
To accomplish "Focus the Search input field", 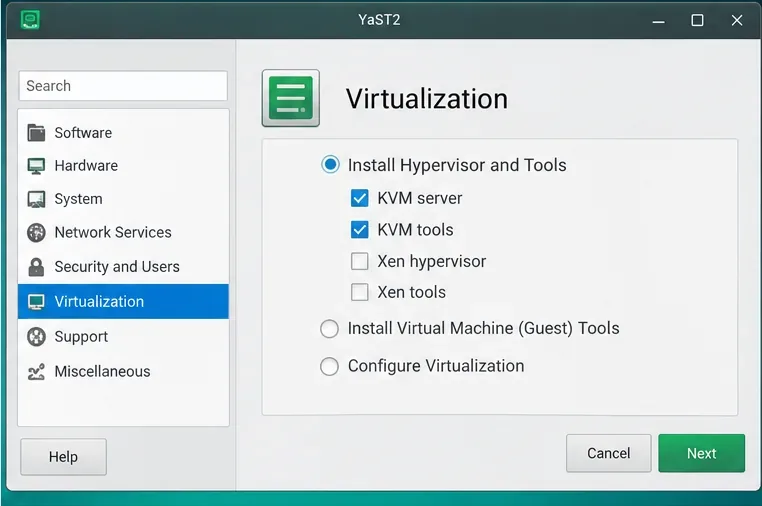I will pyautogui.click(x=123, y=86).
